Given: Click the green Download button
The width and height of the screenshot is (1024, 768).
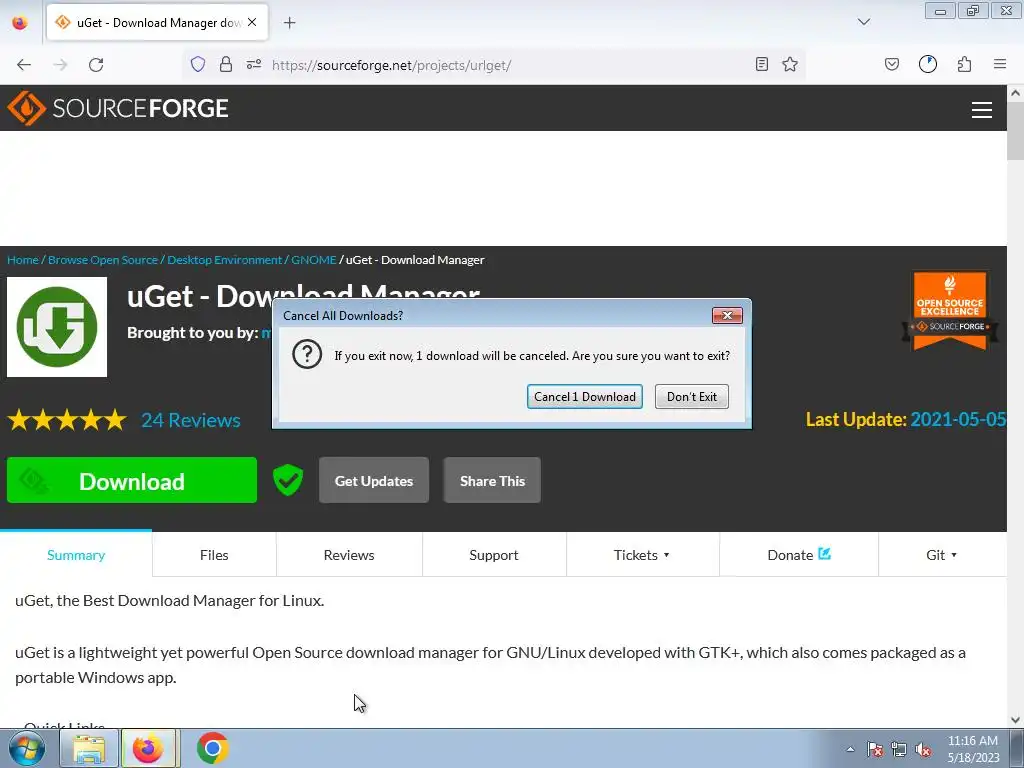Looking at the screenshot, I should (132, 480).
